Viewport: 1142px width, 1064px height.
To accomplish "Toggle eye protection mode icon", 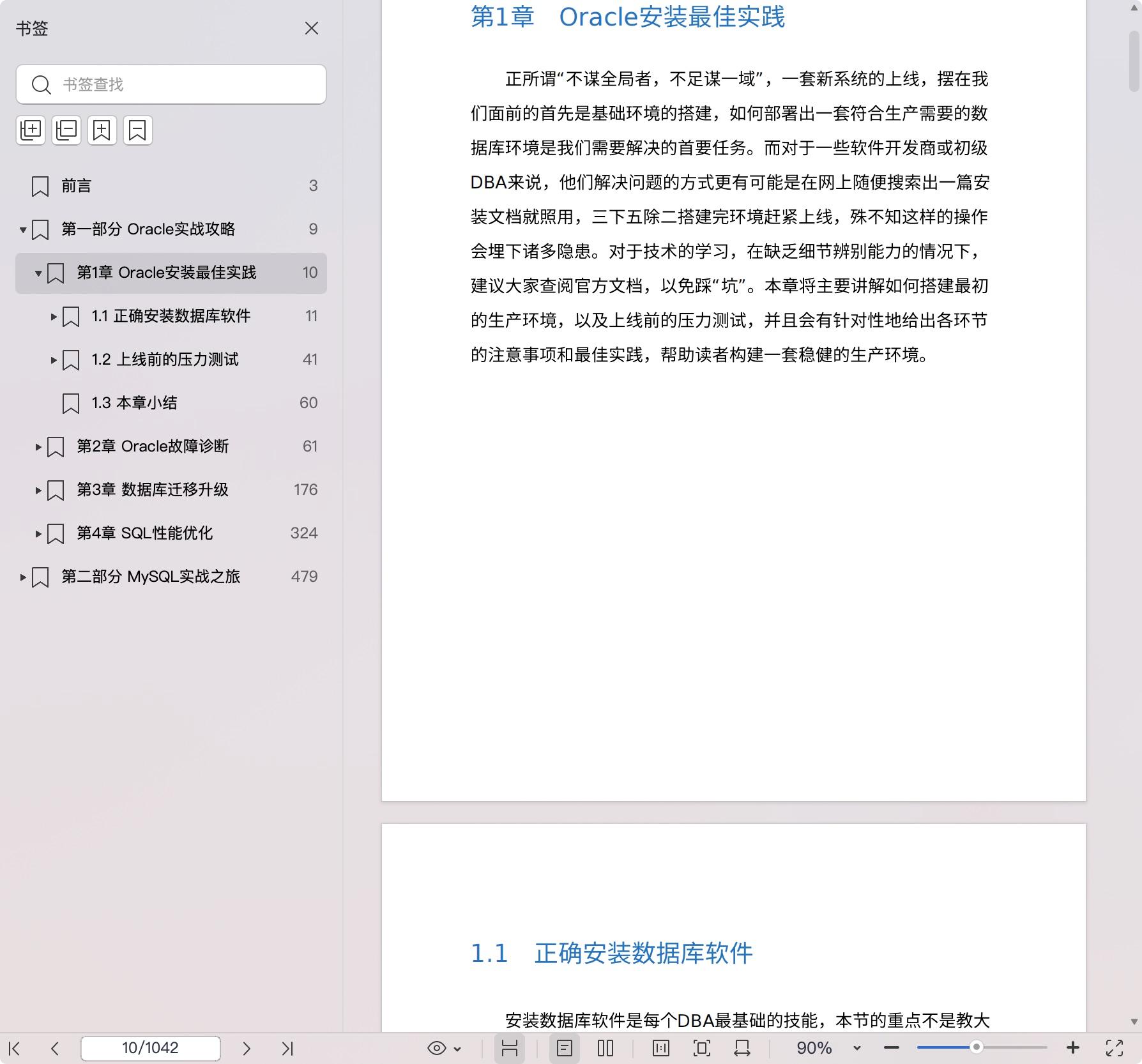I will pyautogui.click(x=437, y=1048).
